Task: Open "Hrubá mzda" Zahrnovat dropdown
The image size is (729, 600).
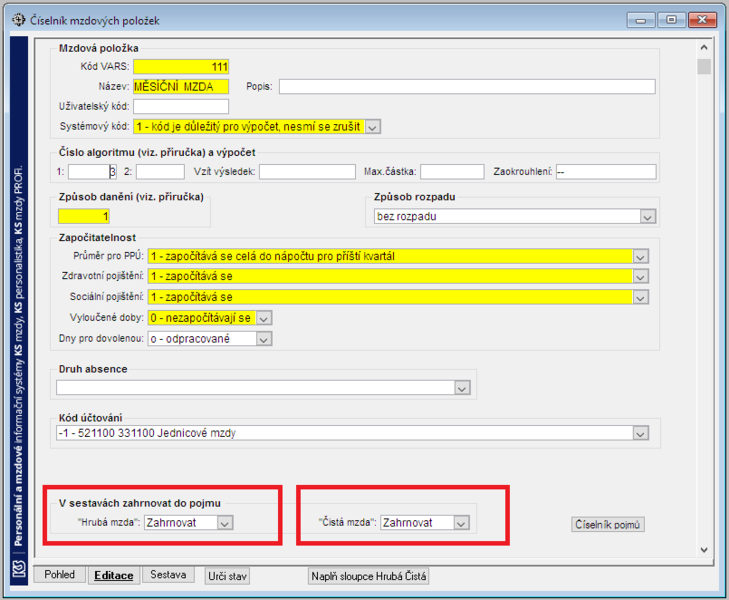Action: tap(225, 523)
